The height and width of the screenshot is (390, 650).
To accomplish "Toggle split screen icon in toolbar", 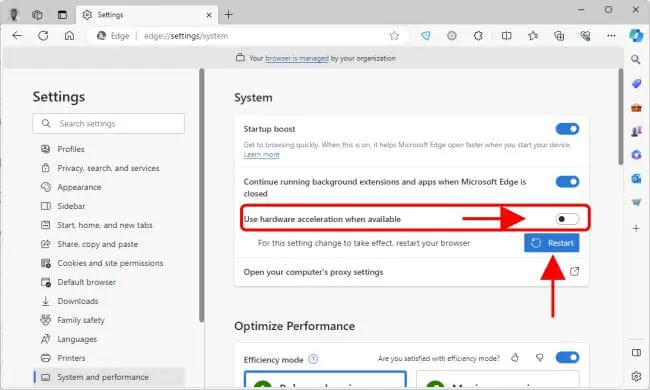I will point(507,36).
